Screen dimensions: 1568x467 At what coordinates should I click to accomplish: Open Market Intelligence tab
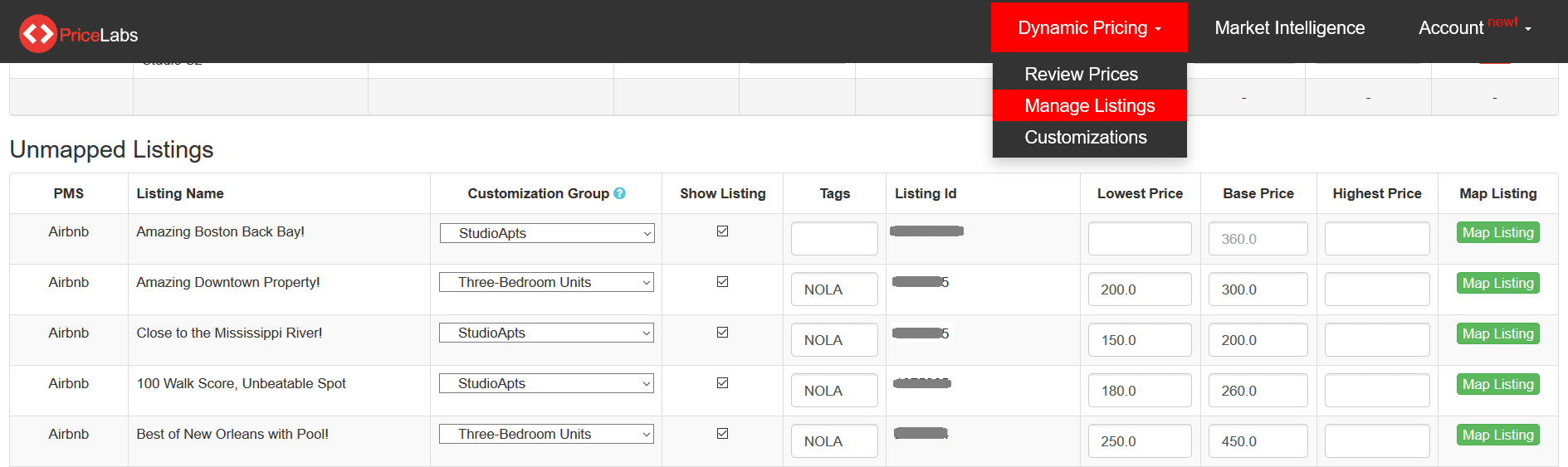click(1289, 28)
